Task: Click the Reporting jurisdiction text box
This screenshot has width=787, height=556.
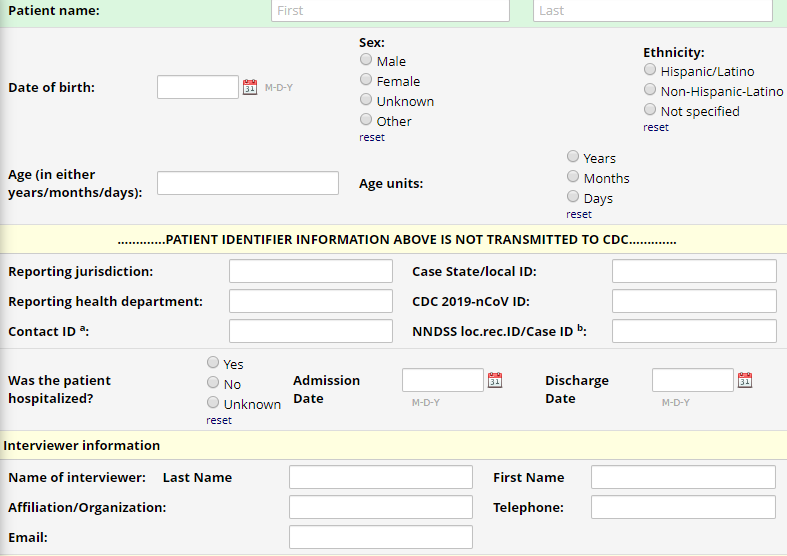Action: [x=311, y=271]
